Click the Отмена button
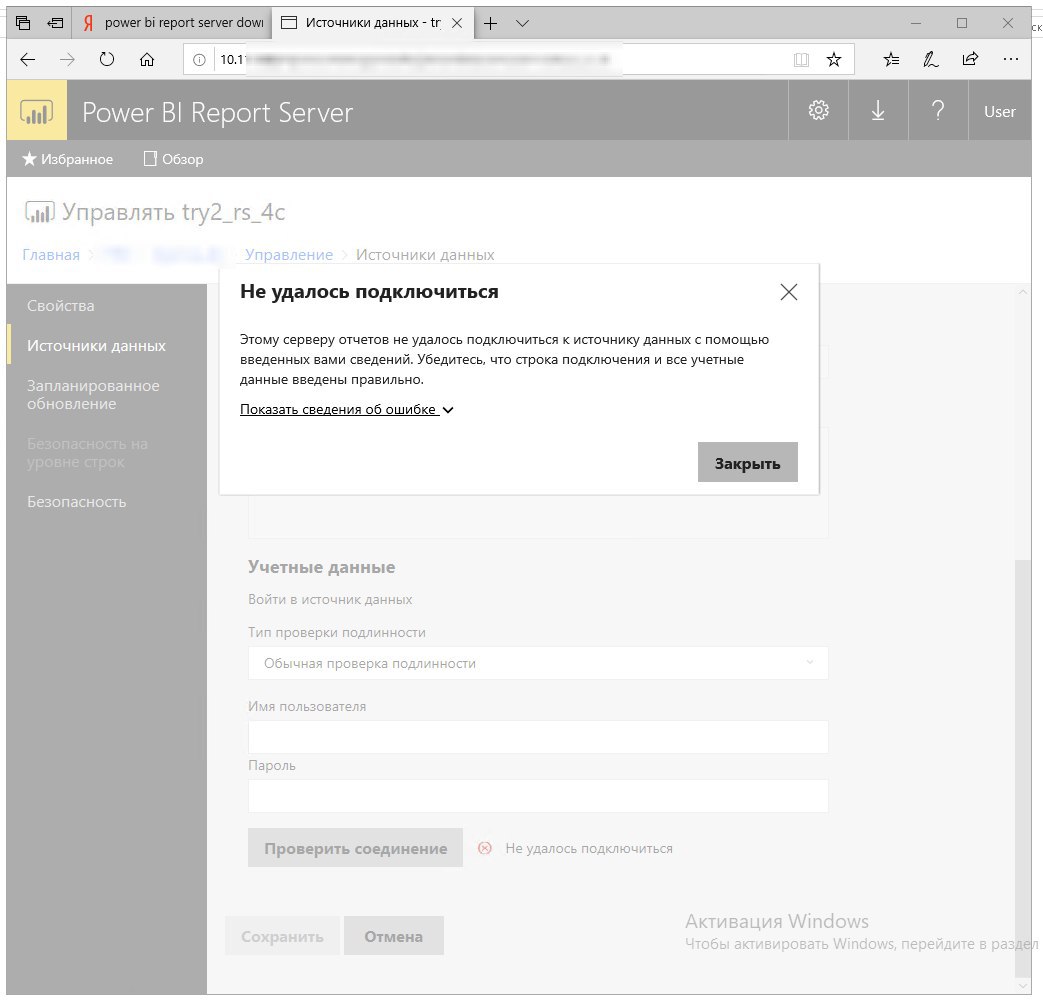 [394, 936]
